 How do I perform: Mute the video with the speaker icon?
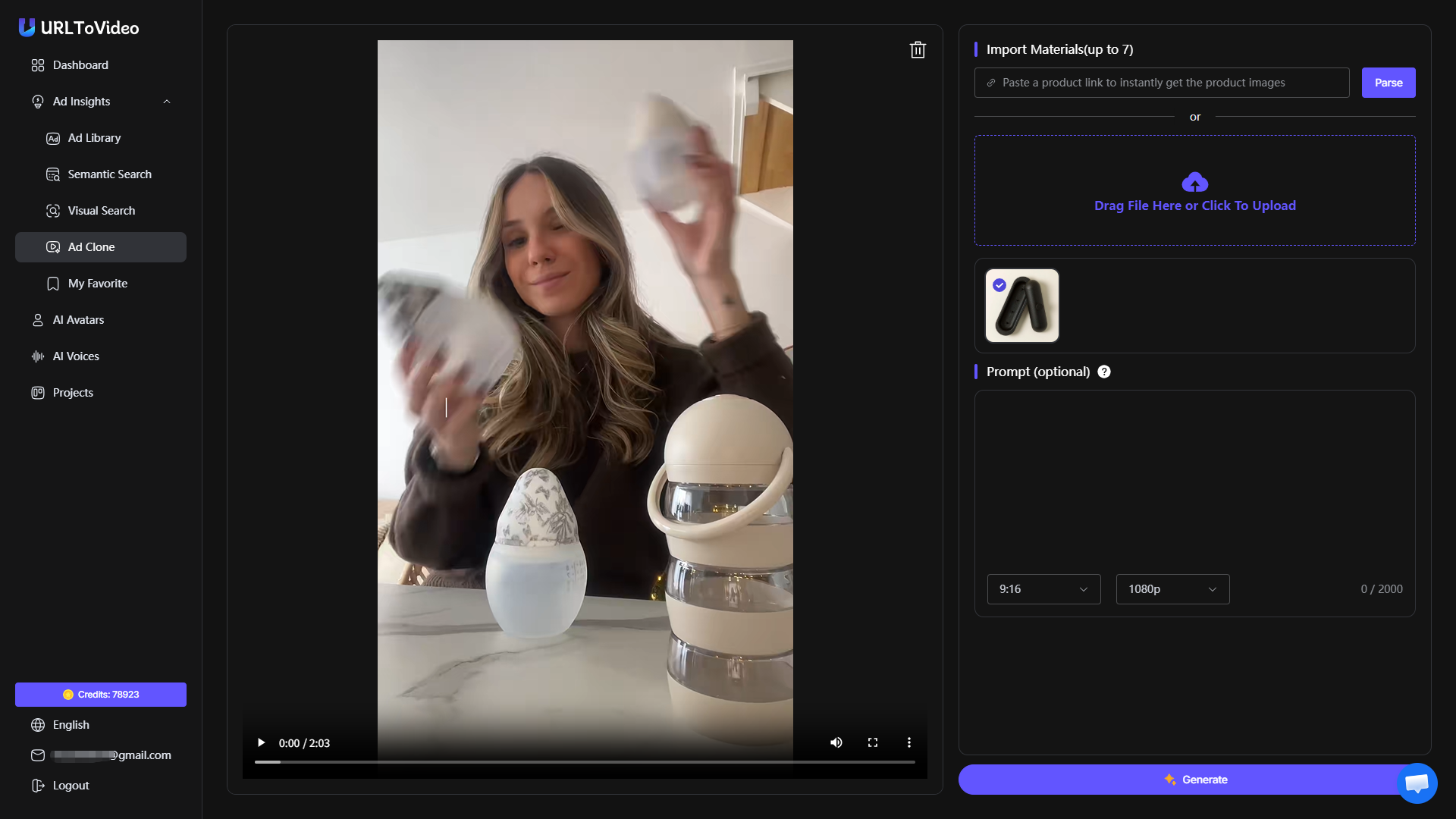click(836, 742)
